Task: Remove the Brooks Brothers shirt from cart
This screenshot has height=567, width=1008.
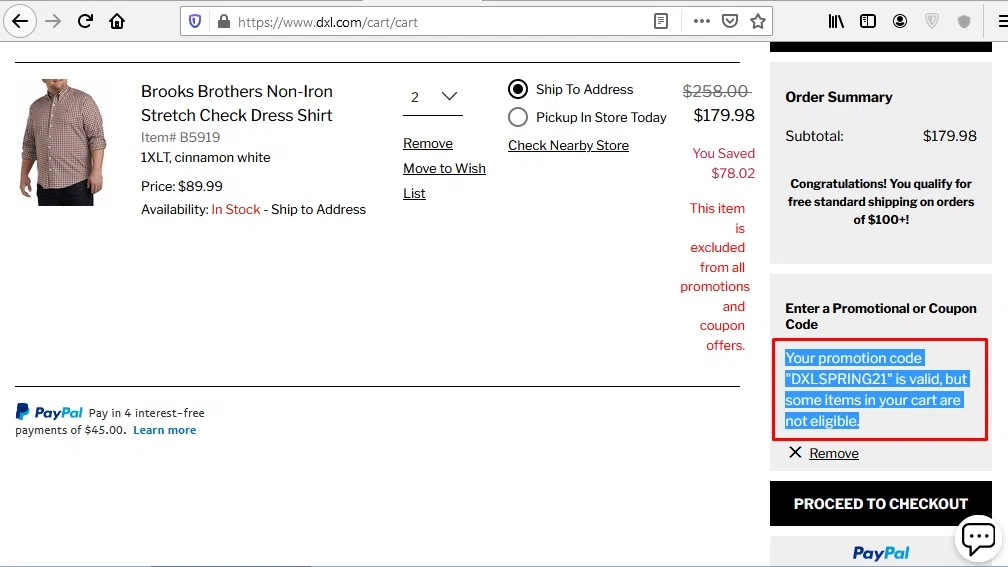Action: click(428, 143)
